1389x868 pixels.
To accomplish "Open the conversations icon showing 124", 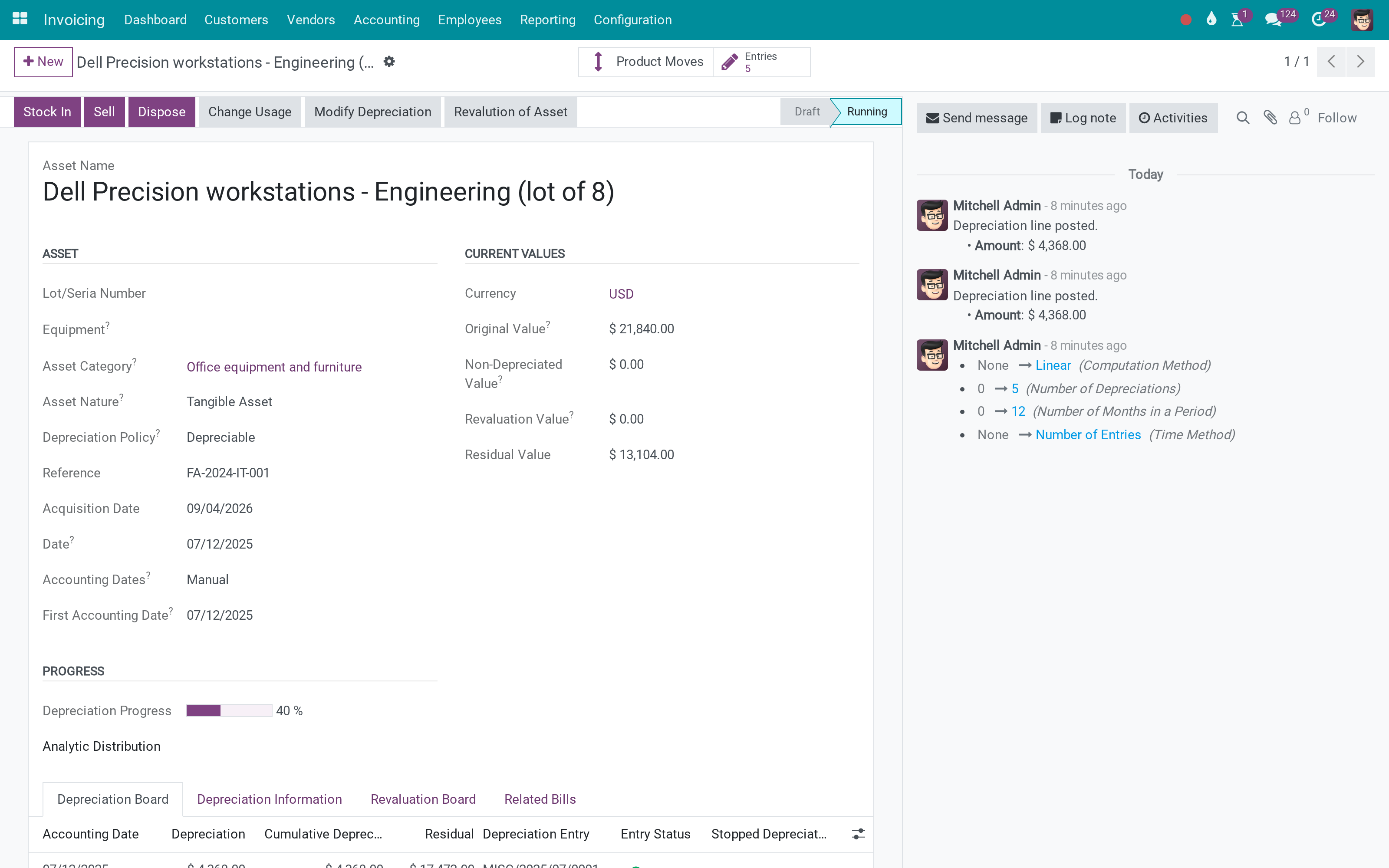I will (1273, 20).
